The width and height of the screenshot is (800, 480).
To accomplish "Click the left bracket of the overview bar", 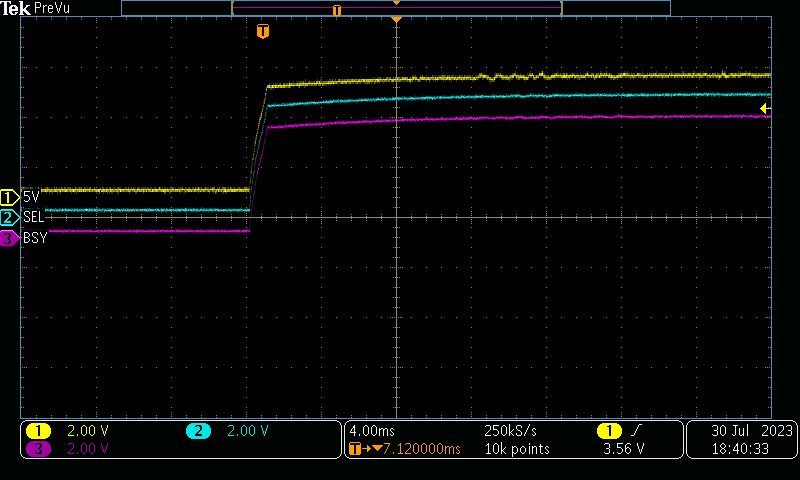I will 233,8.
